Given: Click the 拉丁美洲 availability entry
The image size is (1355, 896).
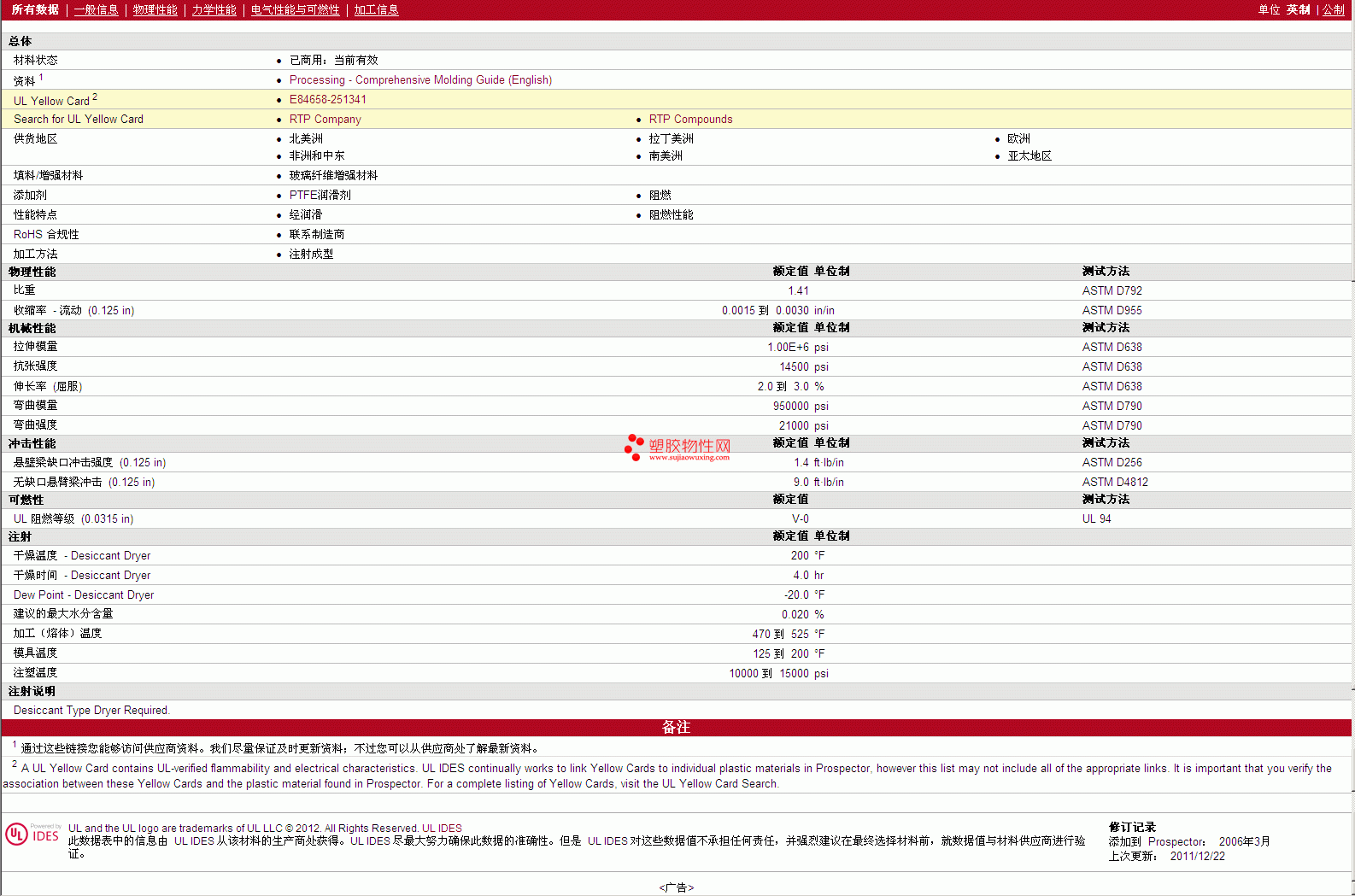Looking at the screenshot, I should coord(671,138).
